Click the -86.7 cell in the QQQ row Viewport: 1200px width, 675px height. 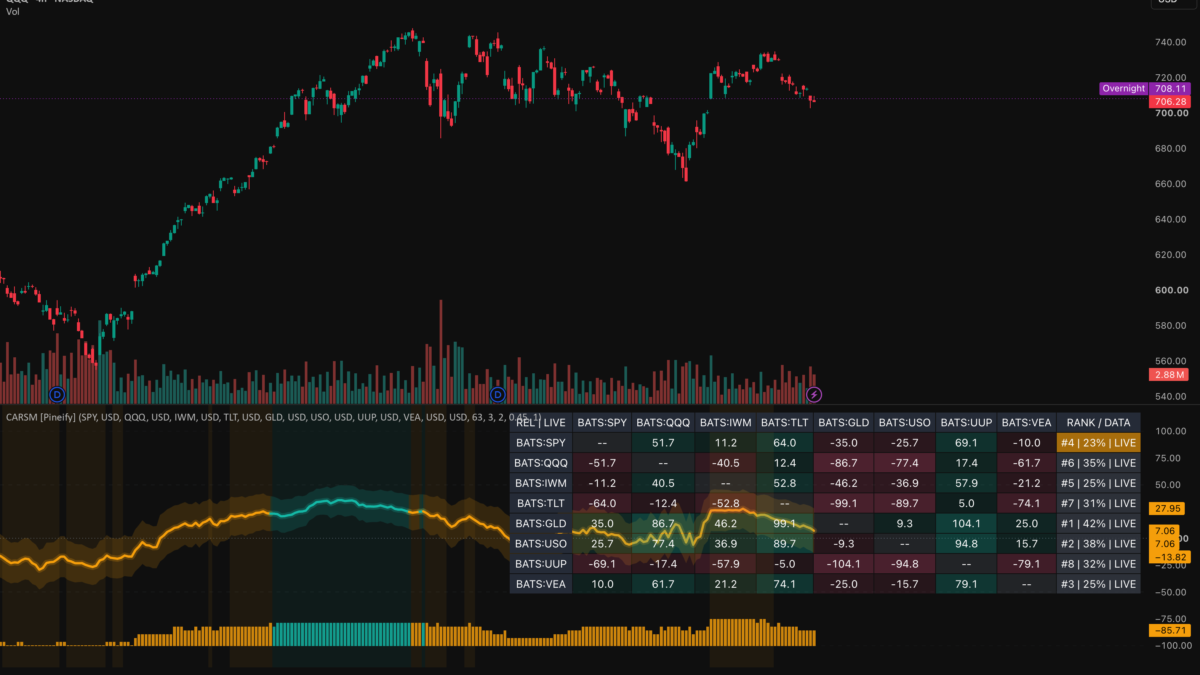point(845,463)
